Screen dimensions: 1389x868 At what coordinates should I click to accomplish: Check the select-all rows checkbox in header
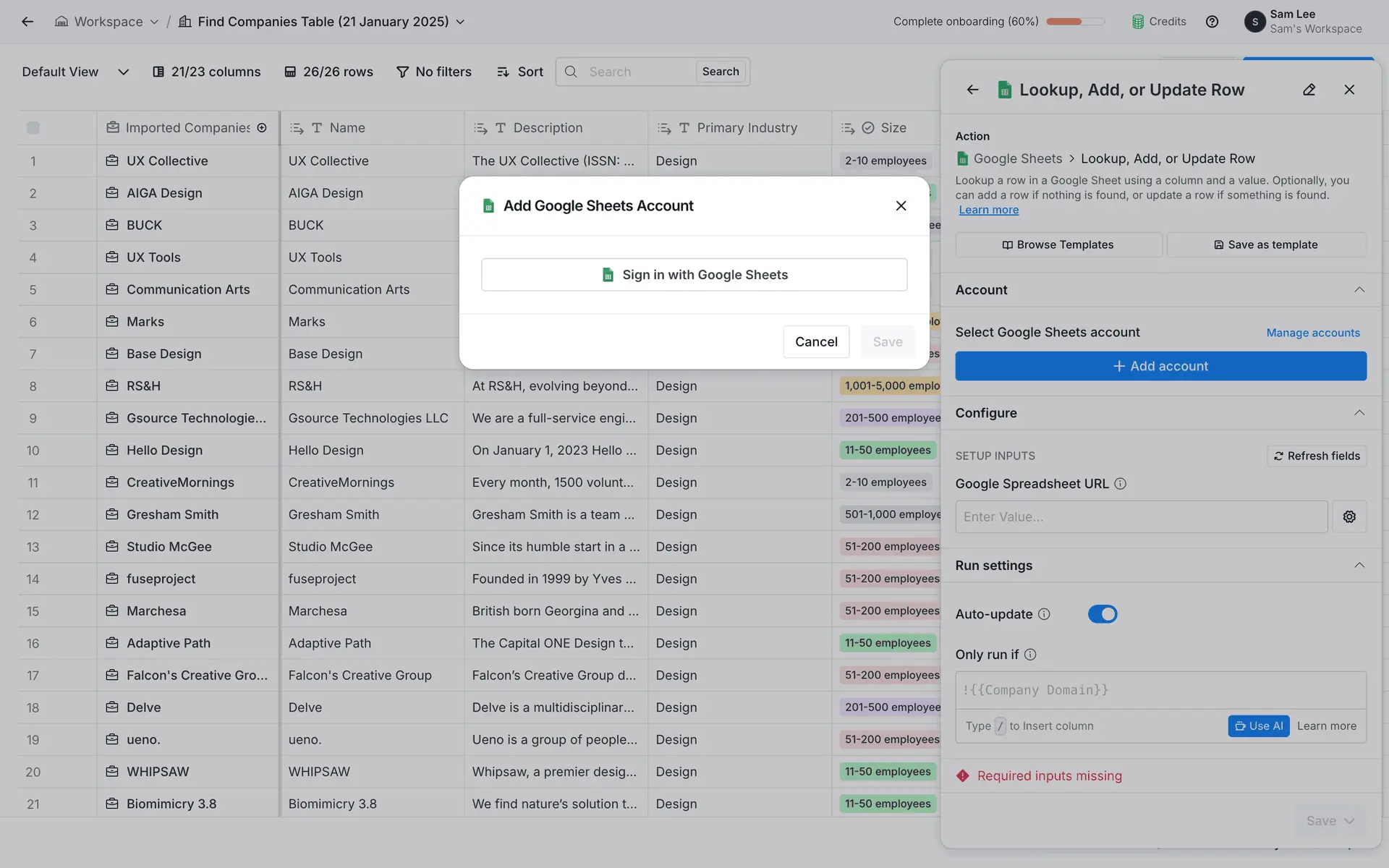pos(33,128)
